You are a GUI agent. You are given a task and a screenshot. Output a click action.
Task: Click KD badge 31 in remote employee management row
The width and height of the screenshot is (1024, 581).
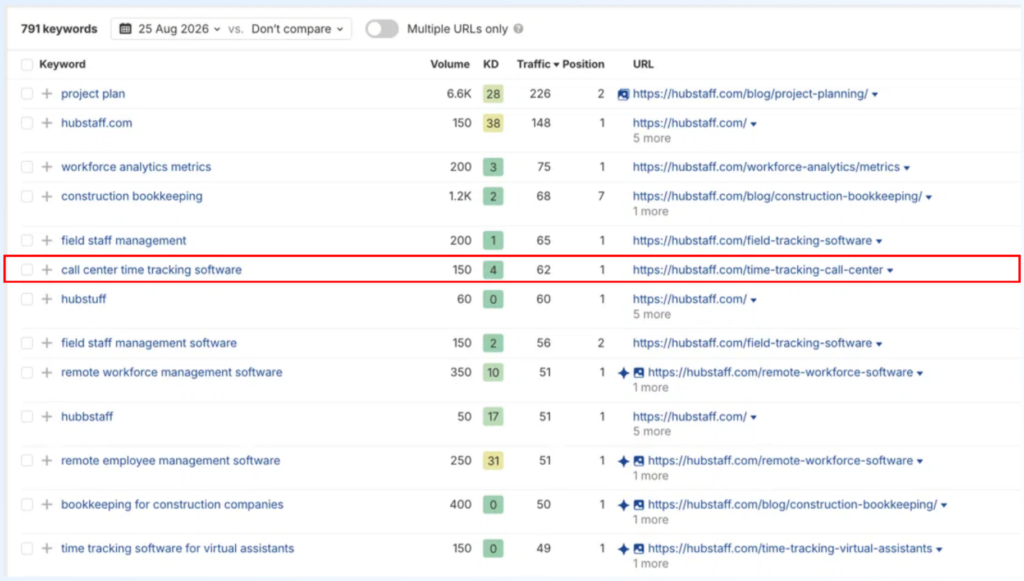pos(493,461)
